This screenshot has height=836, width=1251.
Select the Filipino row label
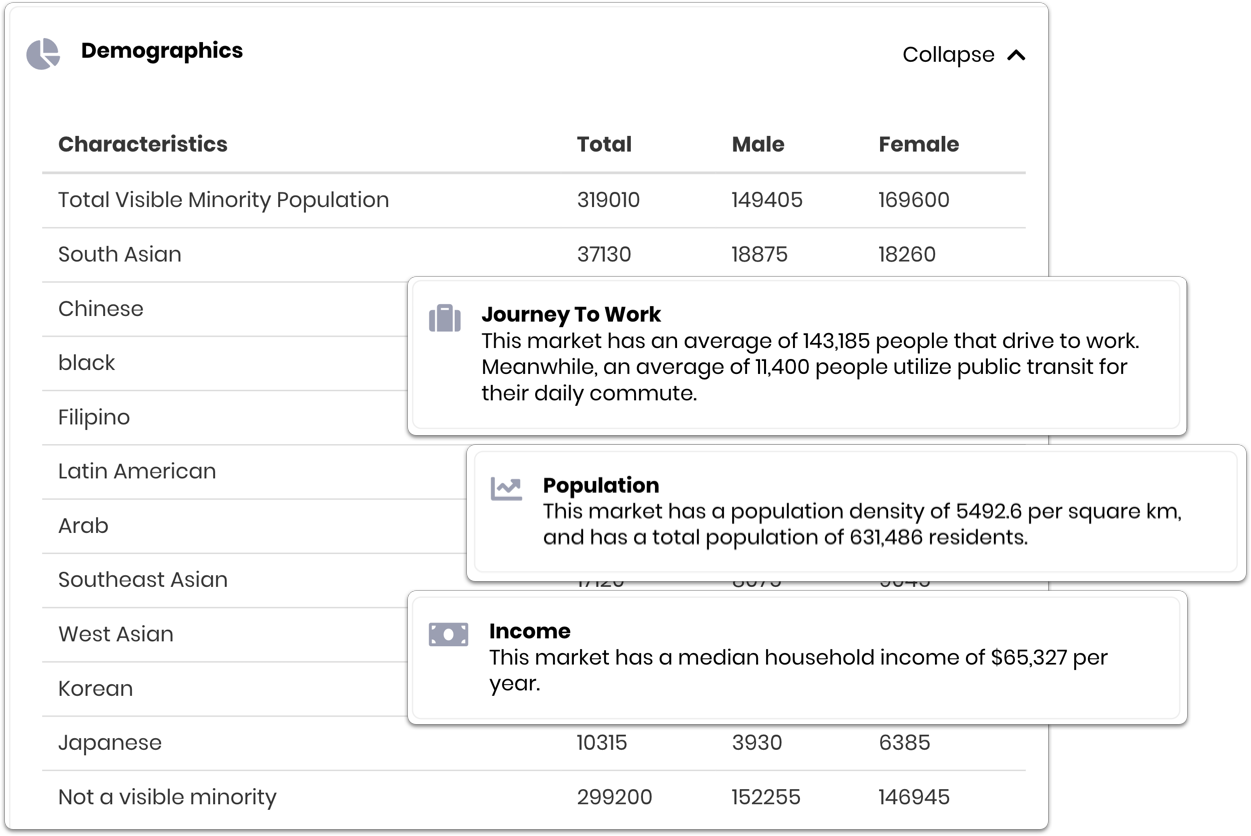[x=94, y=417]
